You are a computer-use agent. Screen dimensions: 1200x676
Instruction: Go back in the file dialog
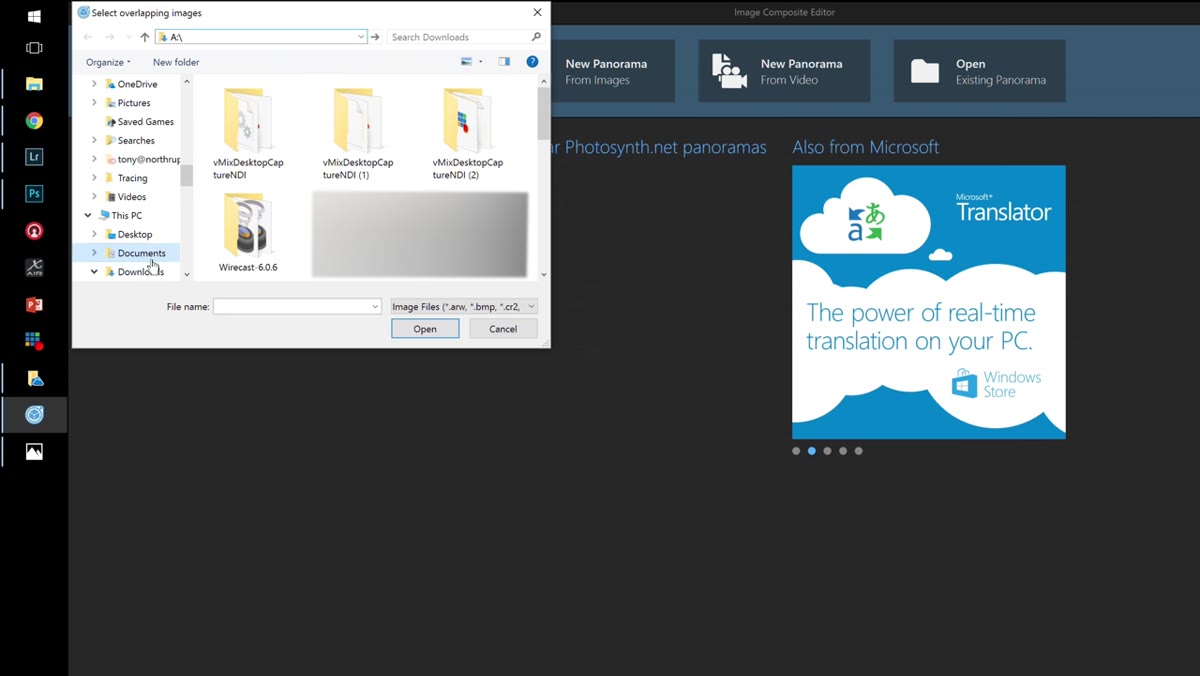point(88,37)
